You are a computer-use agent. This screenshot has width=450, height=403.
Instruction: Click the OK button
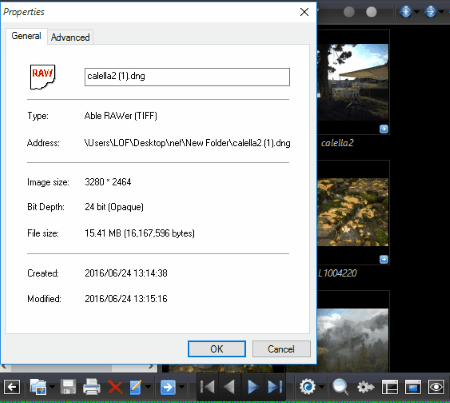tap(217, 349)
